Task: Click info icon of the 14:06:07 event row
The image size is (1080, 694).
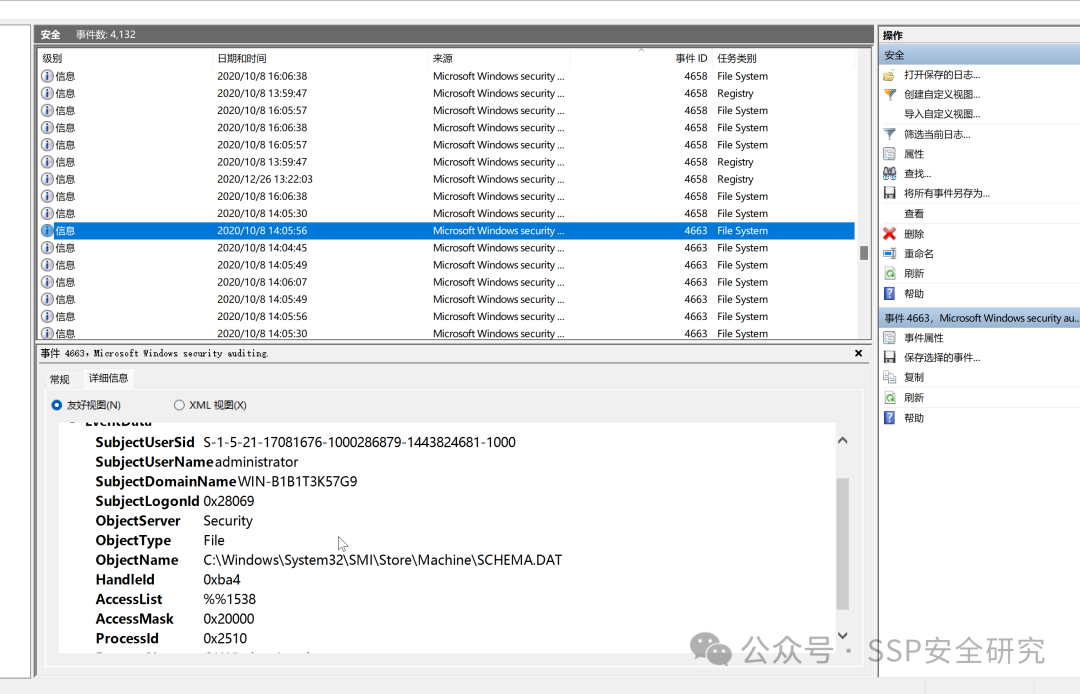Action: [47, 282]
